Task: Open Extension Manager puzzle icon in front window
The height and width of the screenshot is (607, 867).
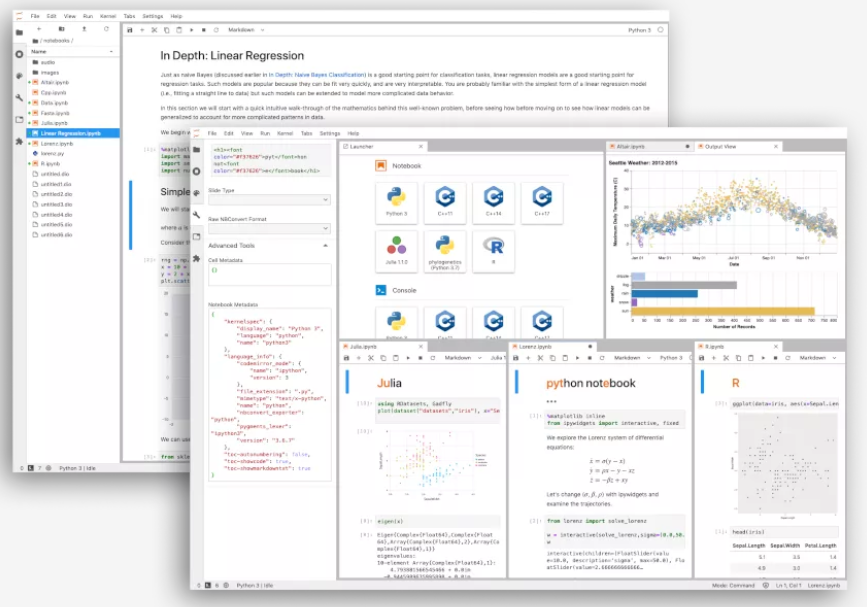Action: point(197,258)
